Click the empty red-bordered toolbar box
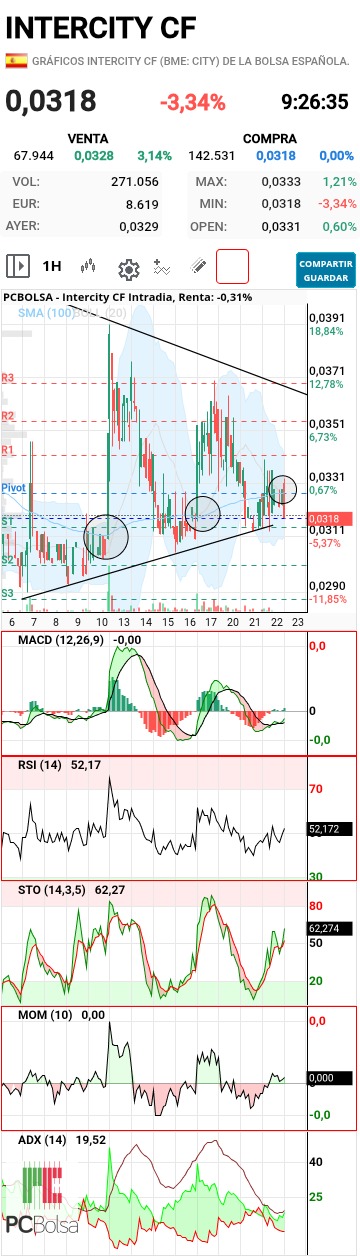The height and width of the screenshot is (1256, 360). 232,267
